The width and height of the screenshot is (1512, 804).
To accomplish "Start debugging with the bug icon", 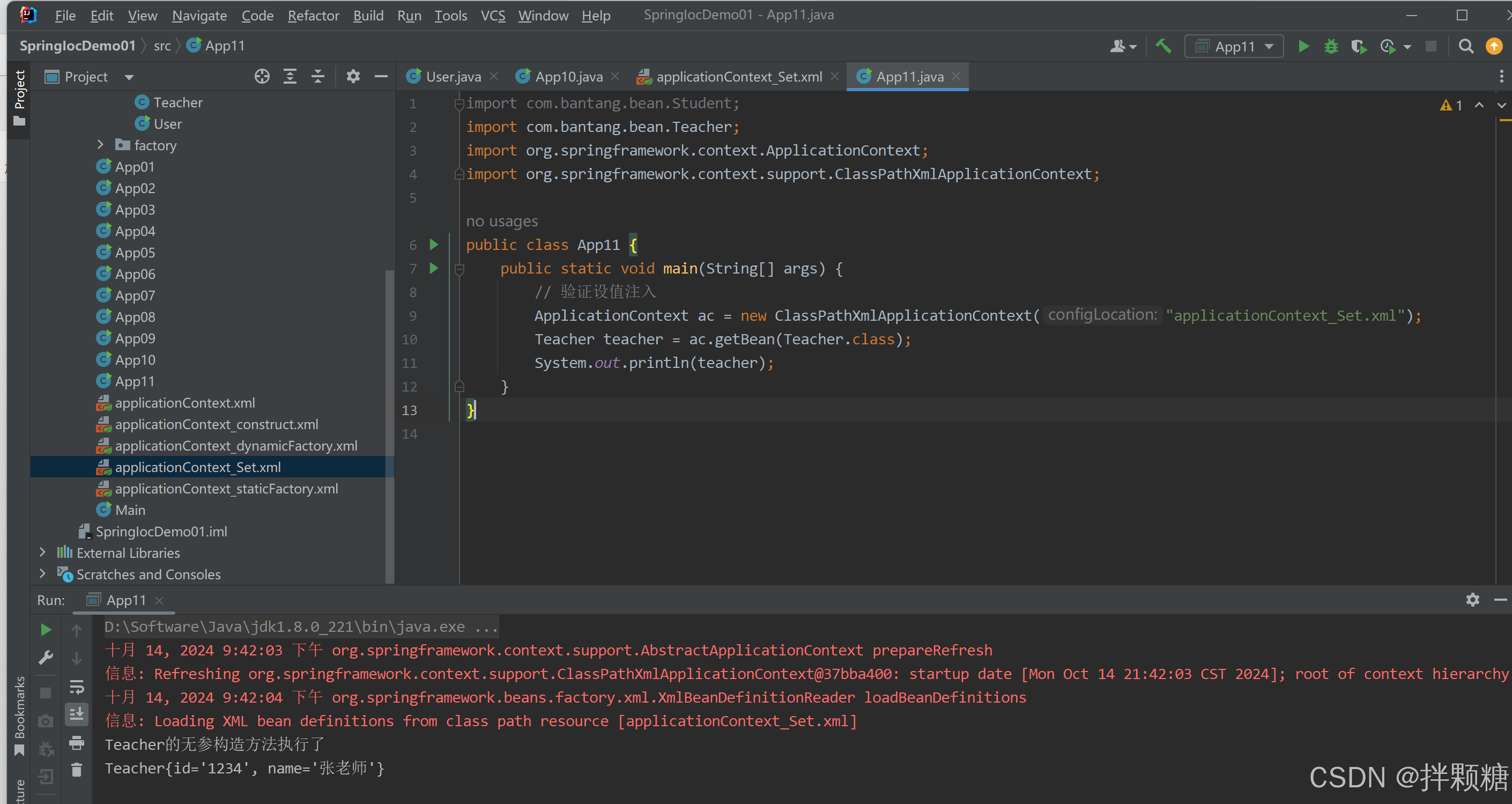I will pos(1331,46).
